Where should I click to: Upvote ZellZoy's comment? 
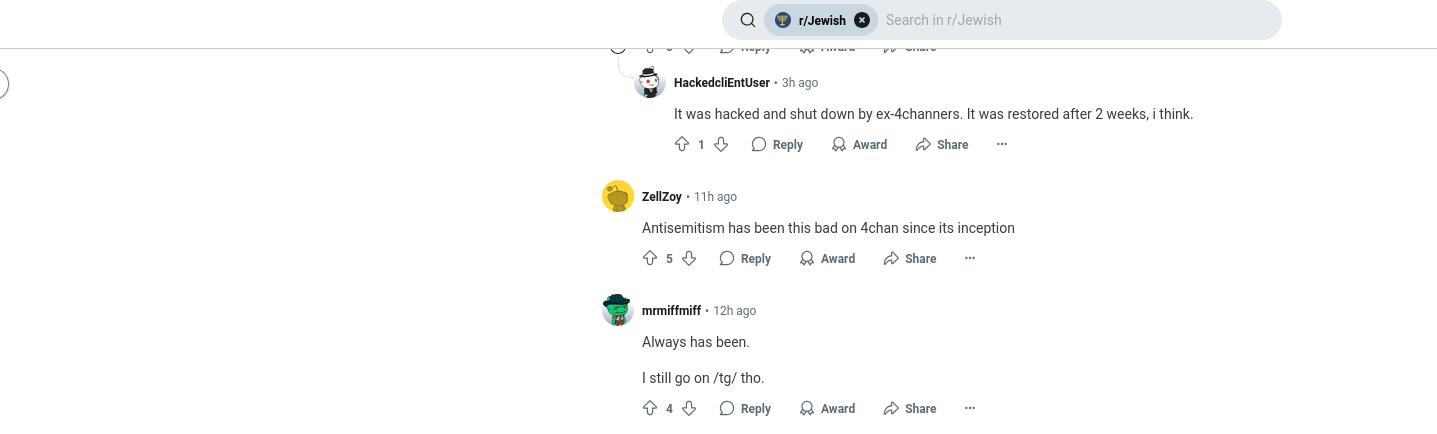click(x=650, y=258)
